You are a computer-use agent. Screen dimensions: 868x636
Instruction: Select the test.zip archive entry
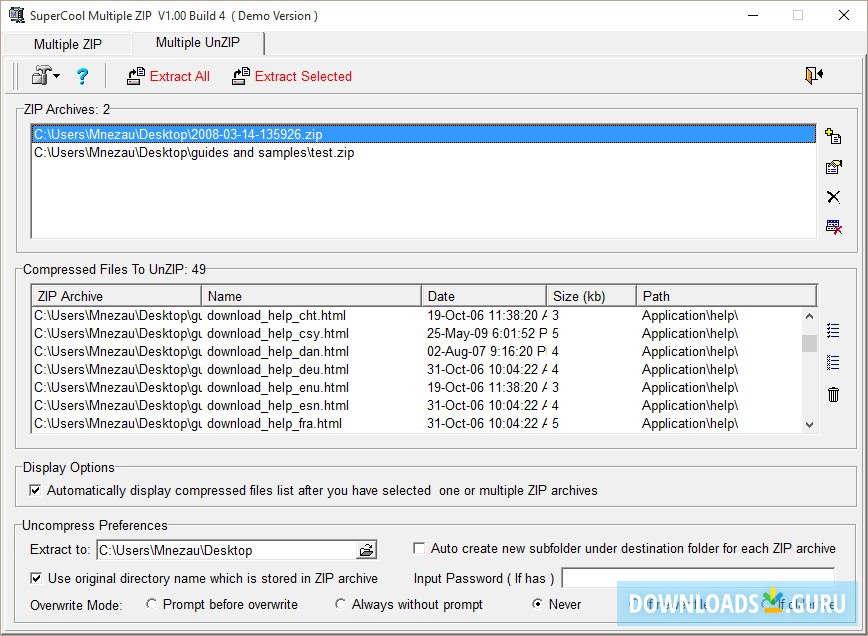click(x=423, y=153)
